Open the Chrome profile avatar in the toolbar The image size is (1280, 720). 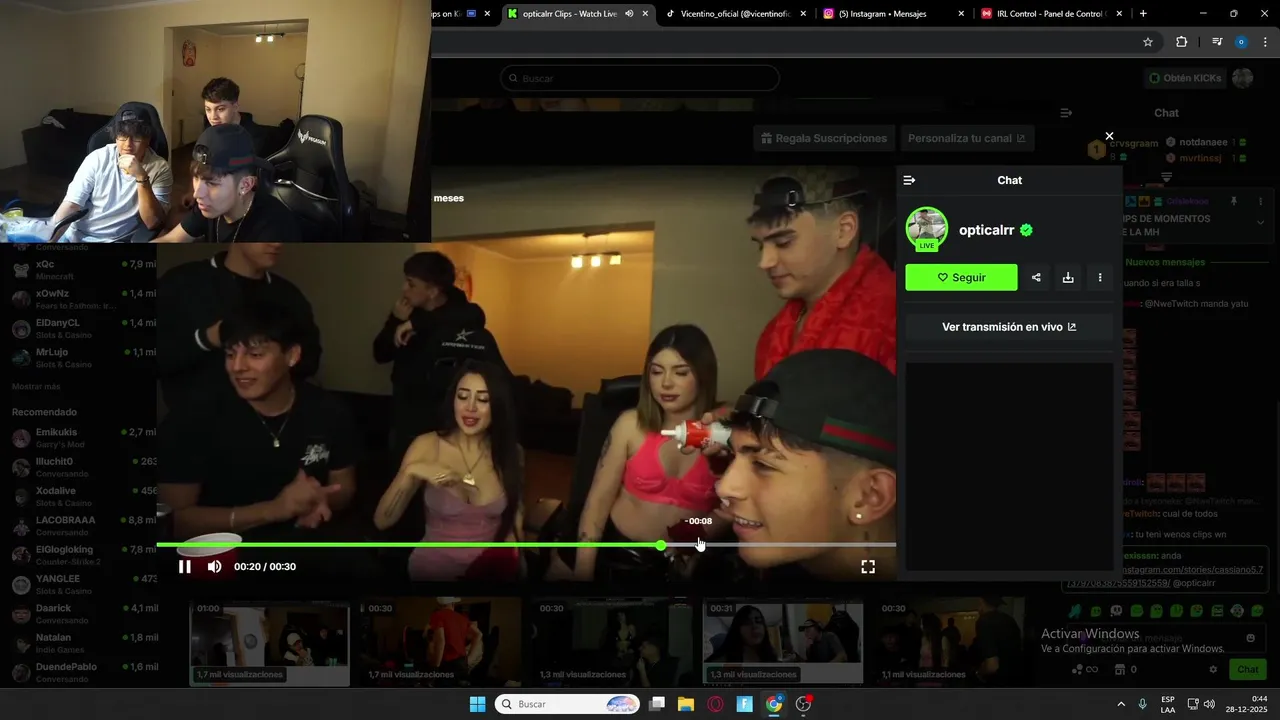(x=1241, y=42)
